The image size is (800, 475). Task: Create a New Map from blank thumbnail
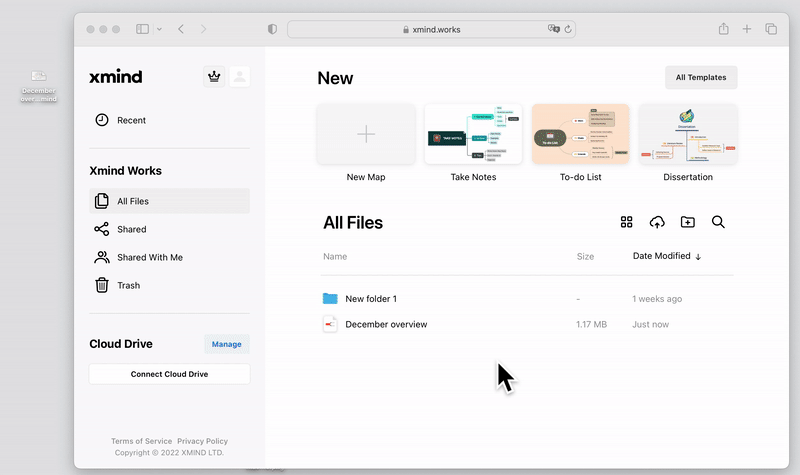366,134
